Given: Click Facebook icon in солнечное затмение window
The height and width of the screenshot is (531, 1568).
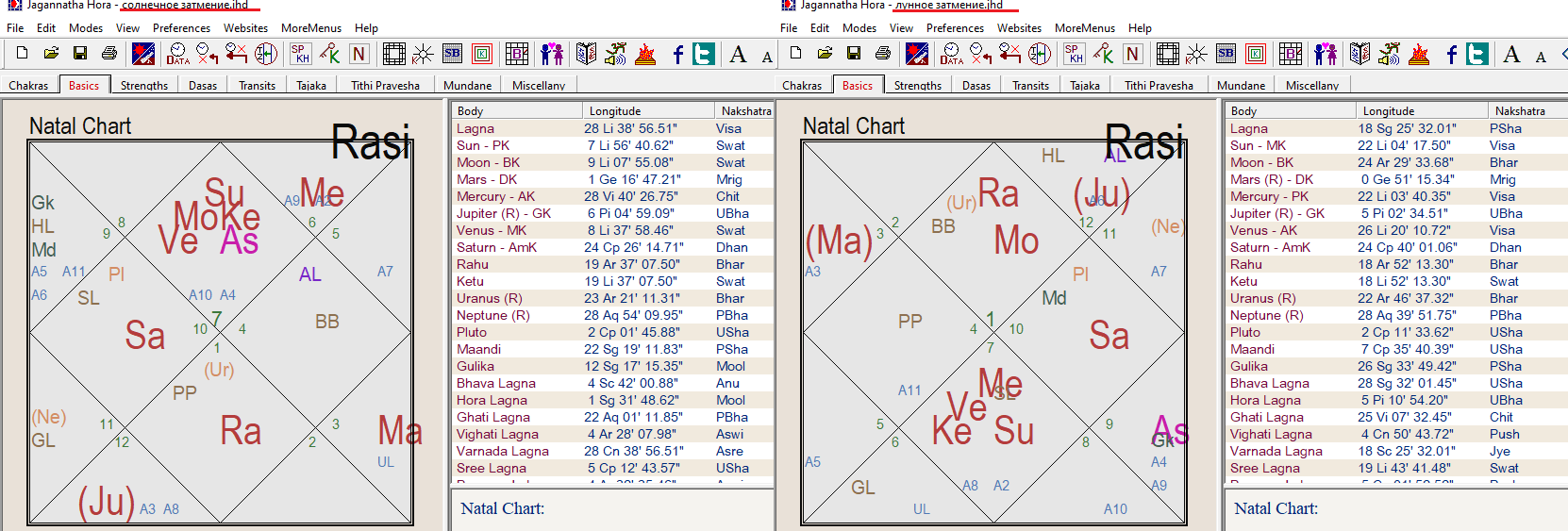Looking at the screenshot, I should point(678,54).
